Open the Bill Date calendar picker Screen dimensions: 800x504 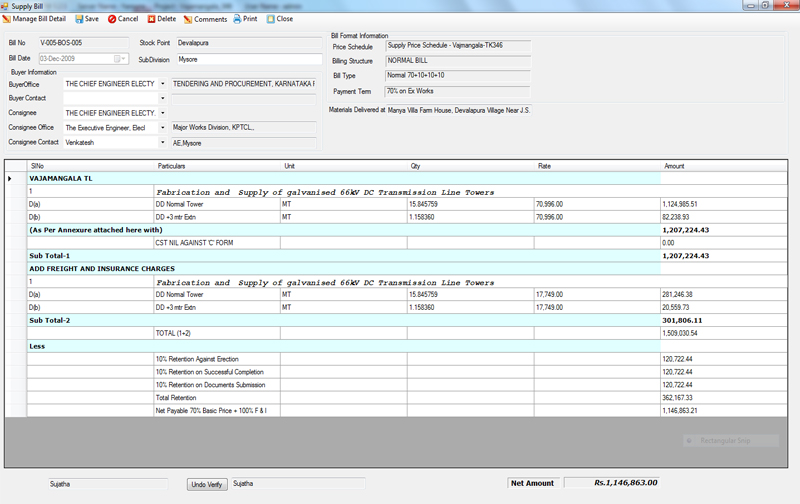pos(120,59)
